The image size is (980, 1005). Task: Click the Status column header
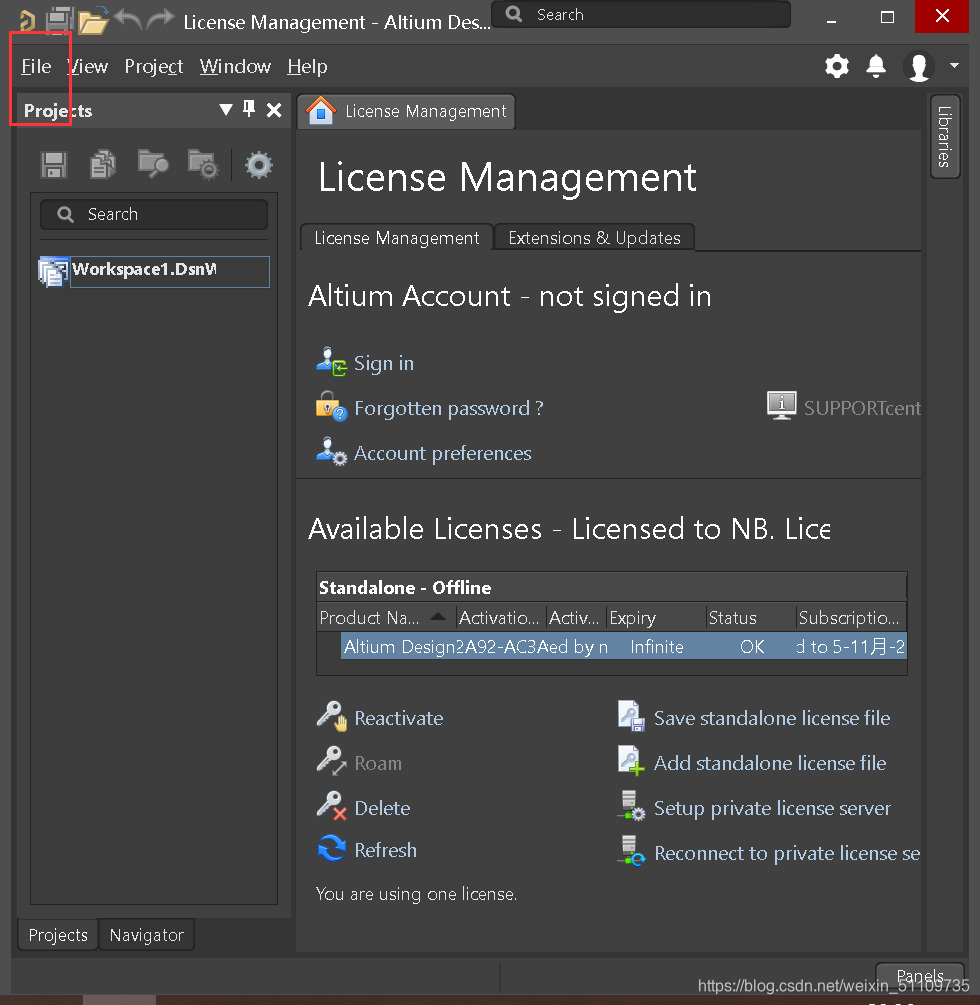tap(750, 618)
